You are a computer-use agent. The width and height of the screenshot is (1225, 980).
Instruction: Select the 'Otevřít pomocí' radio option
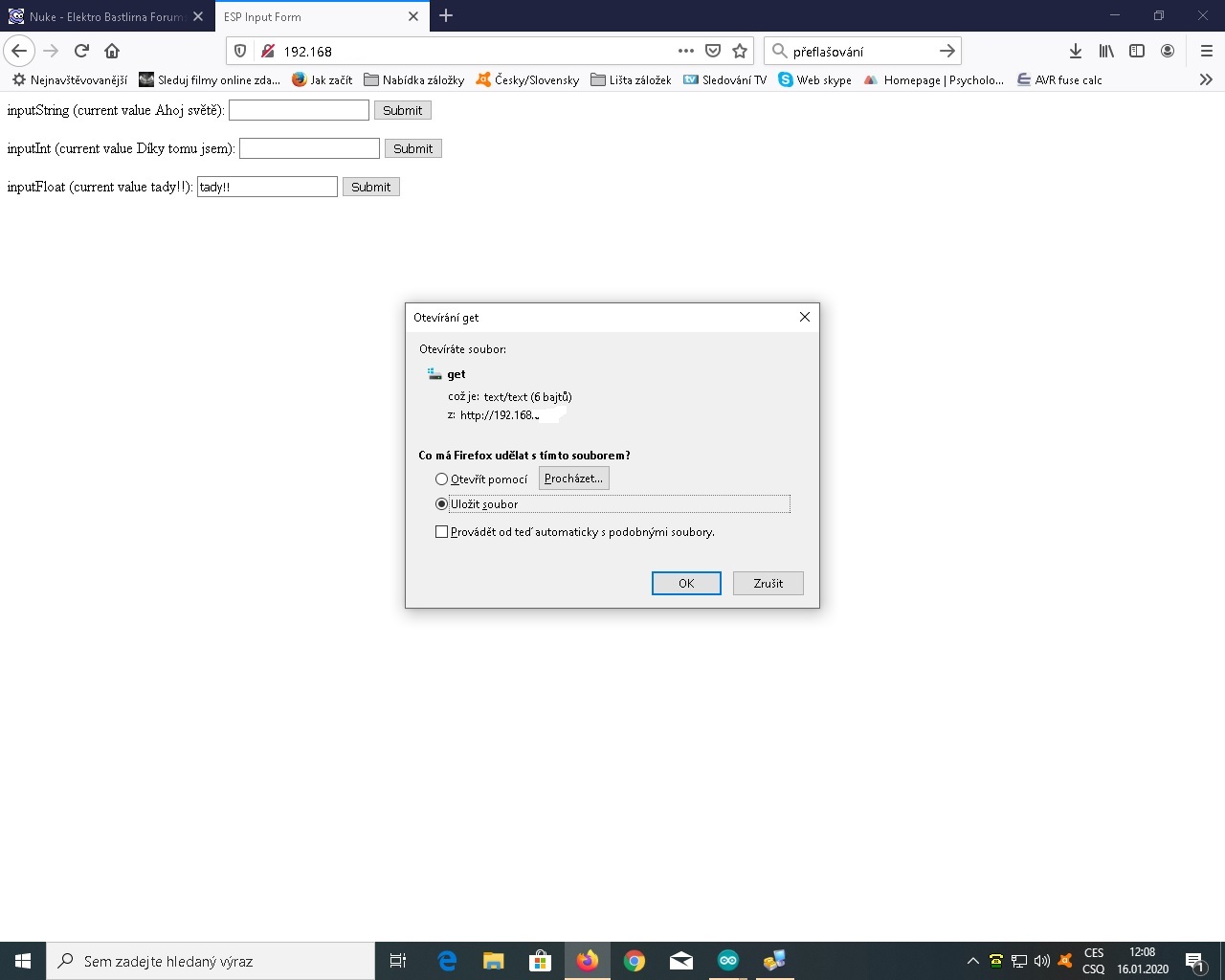tap(441, 479)
